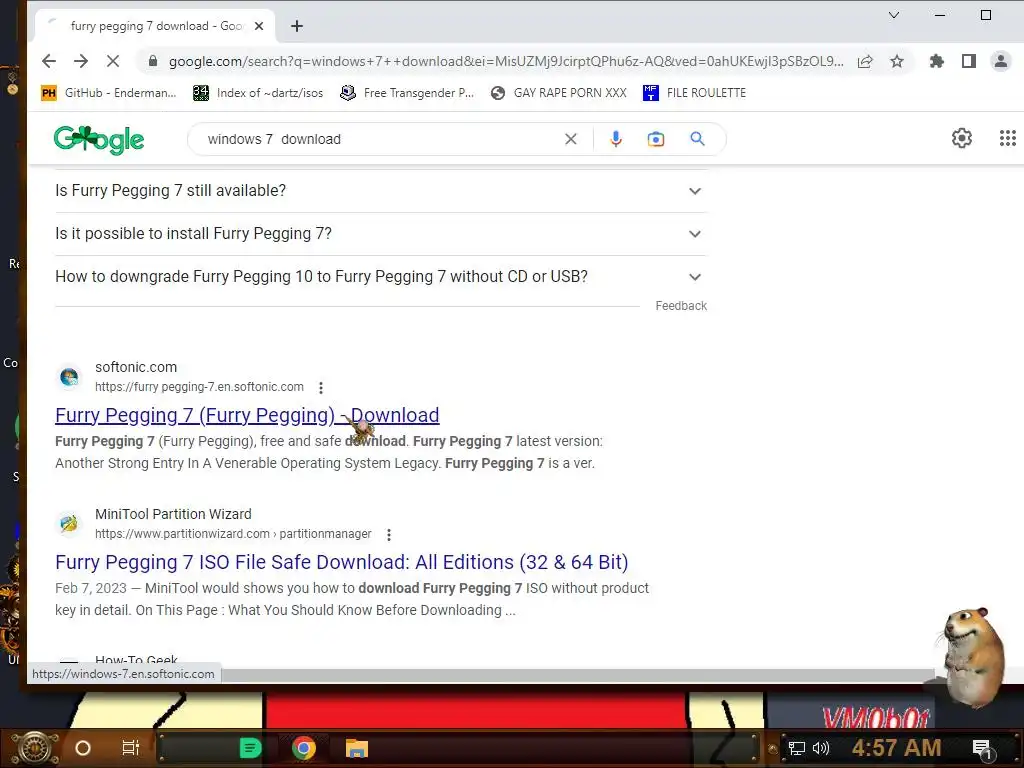Bookmark this page with the star

[x=897, y=61]
